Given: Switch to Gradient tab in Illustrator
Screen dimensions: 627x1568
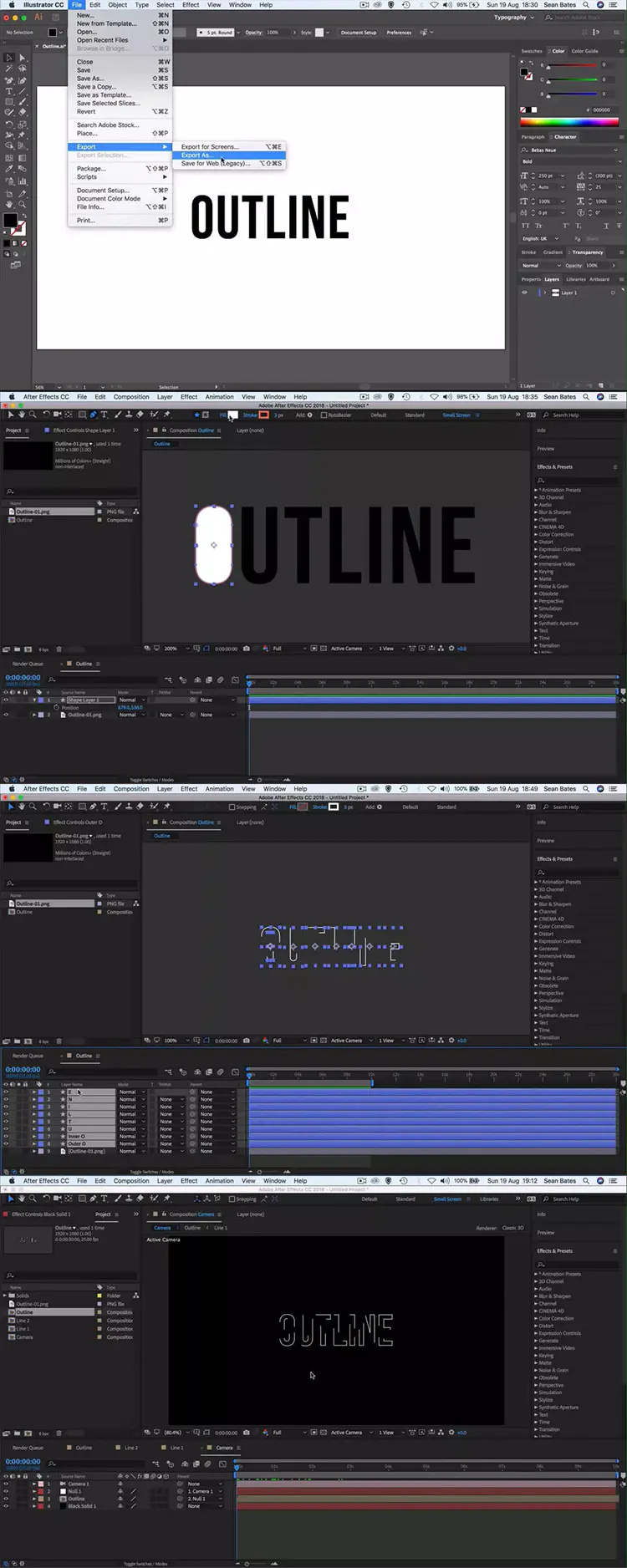Looking at the screenshot, I should 553,252.
